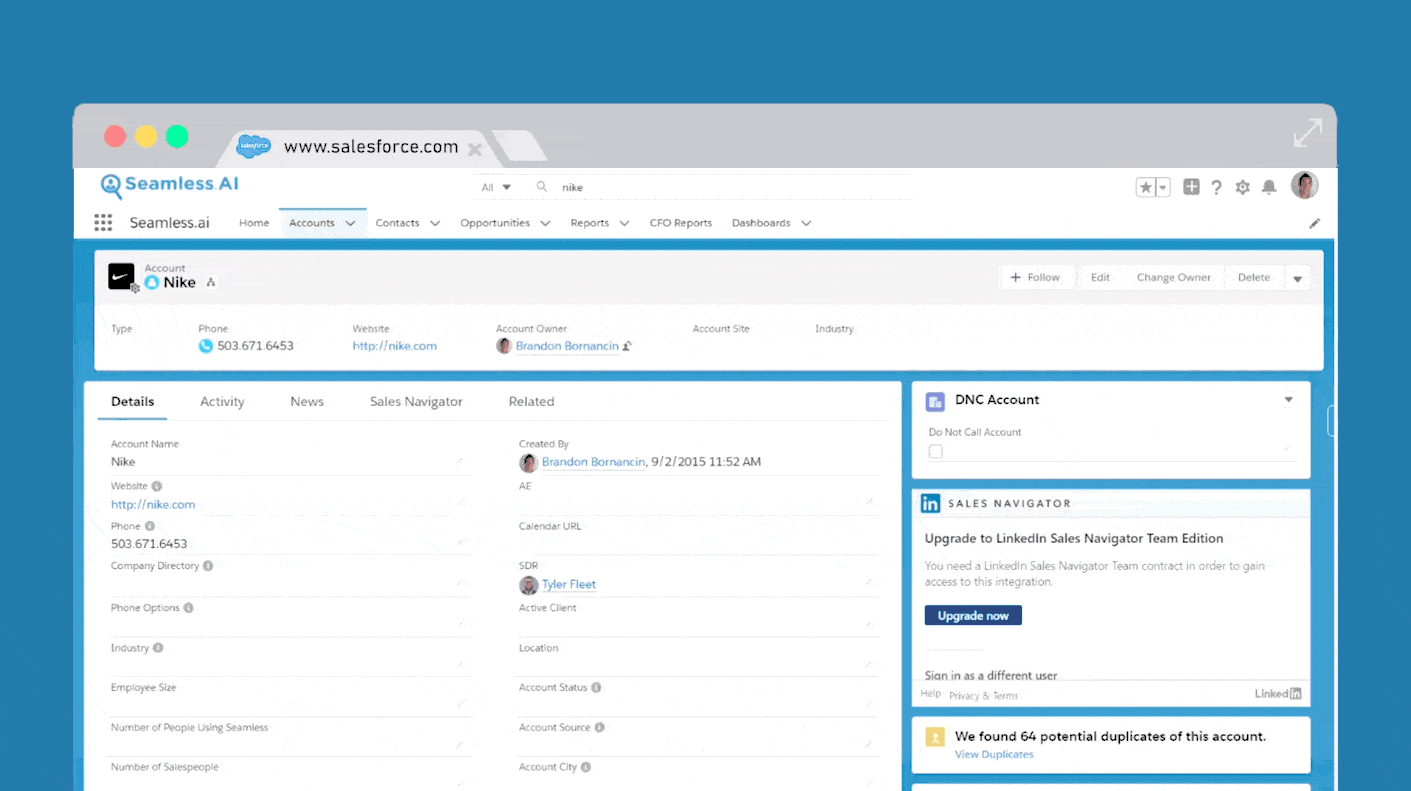The image size is (1411, 791).
Task: Open the setup gear icon
Action: click(1243, 187)
